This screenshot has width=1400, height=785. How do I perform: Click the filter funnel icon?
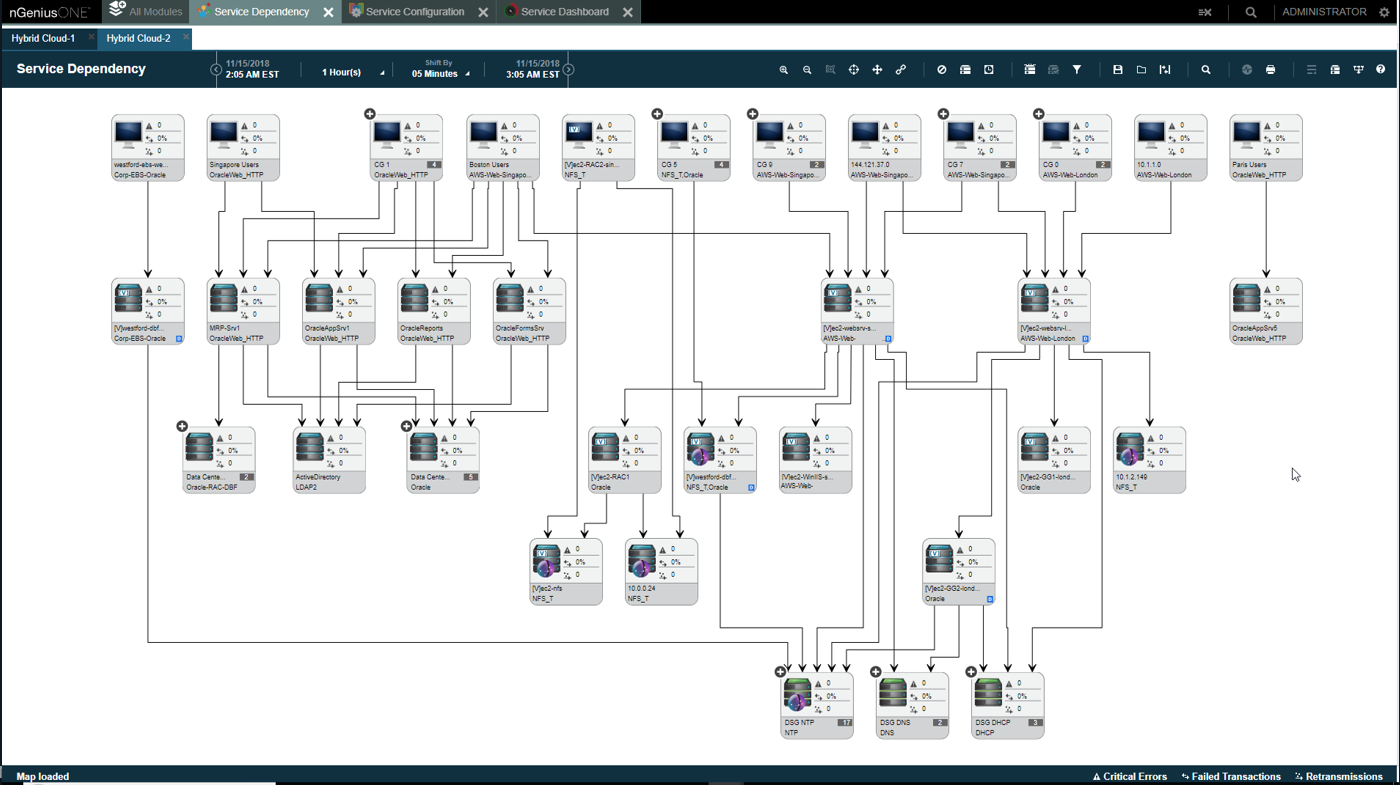pyautogui.click(x=1077, y=70)
